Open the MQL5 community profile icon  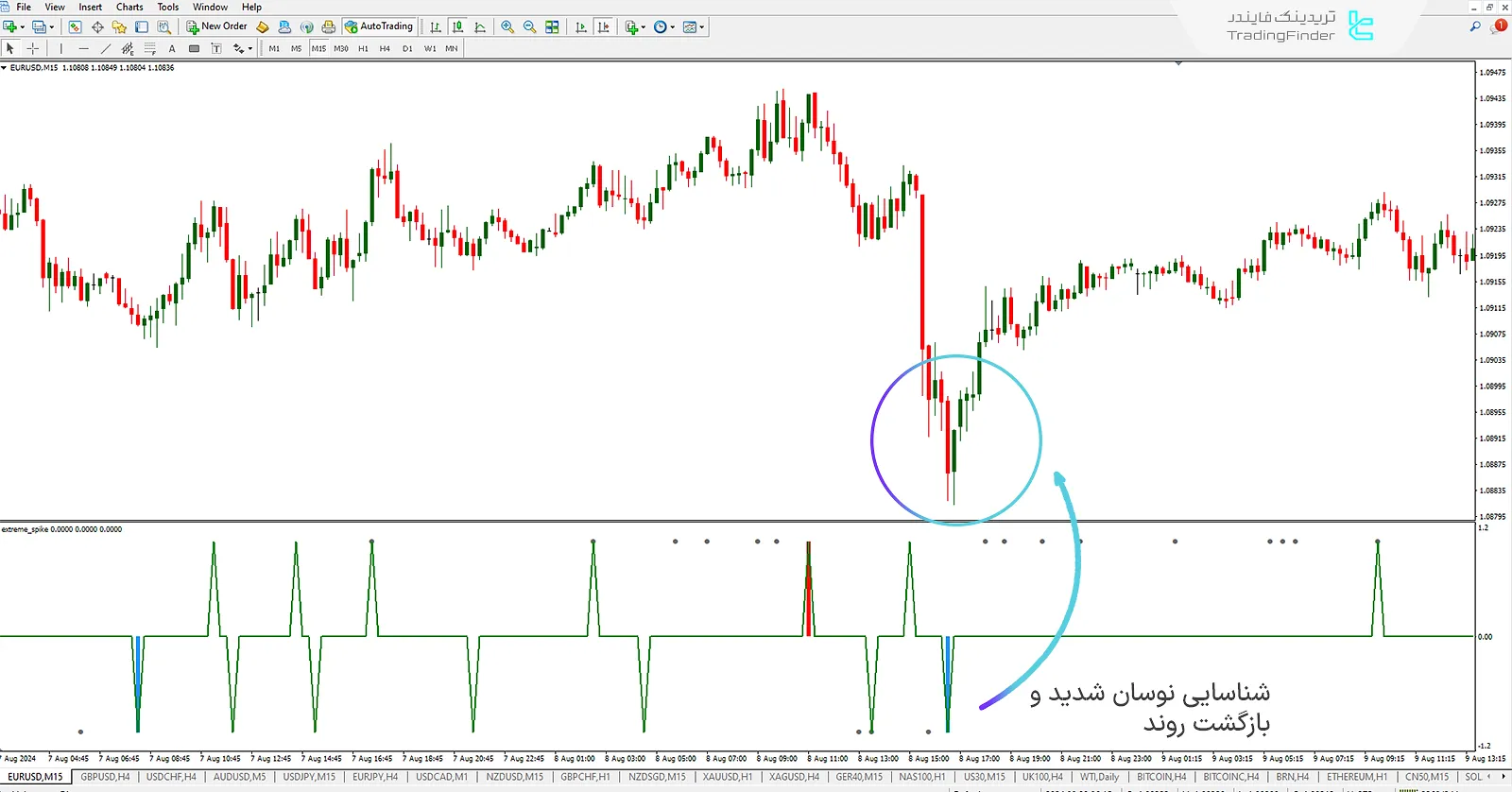(x=284, y=27)
